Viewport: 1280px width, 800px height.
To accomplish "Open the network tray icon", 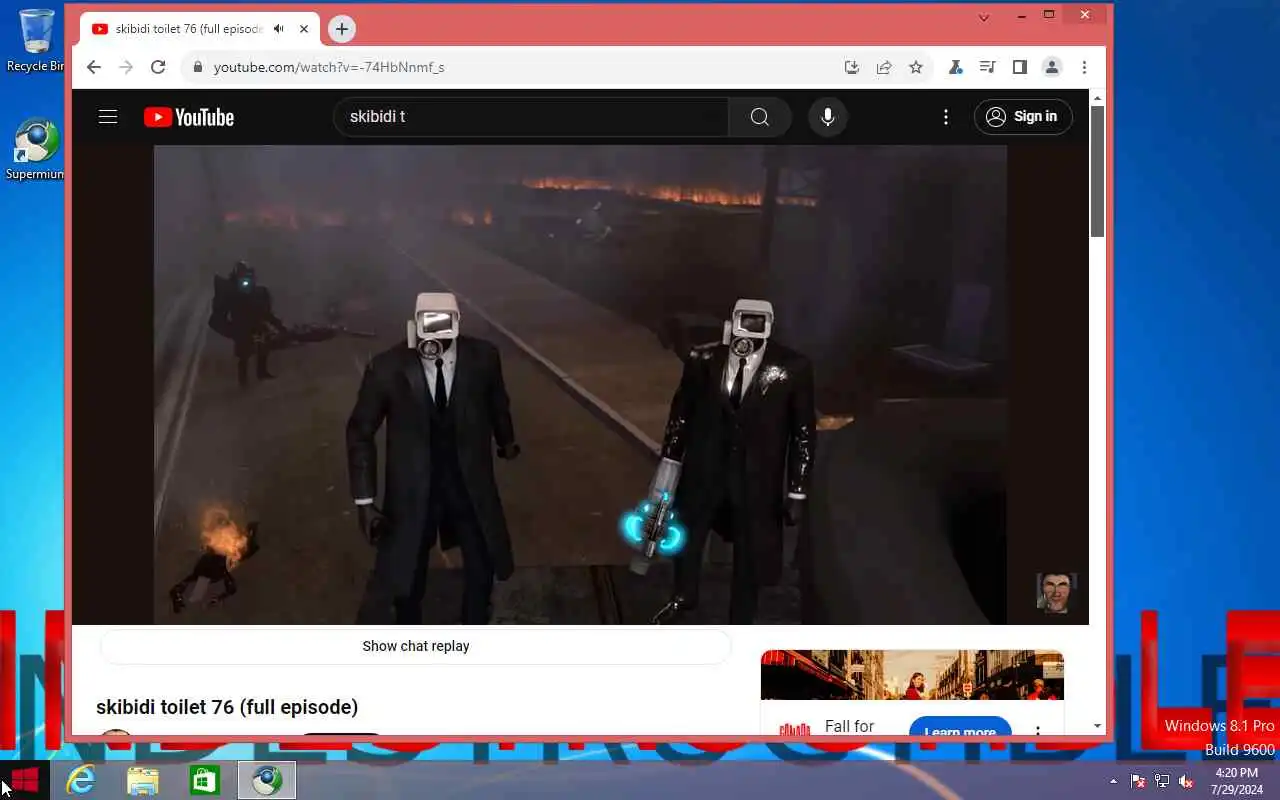I will [1162, 781].
